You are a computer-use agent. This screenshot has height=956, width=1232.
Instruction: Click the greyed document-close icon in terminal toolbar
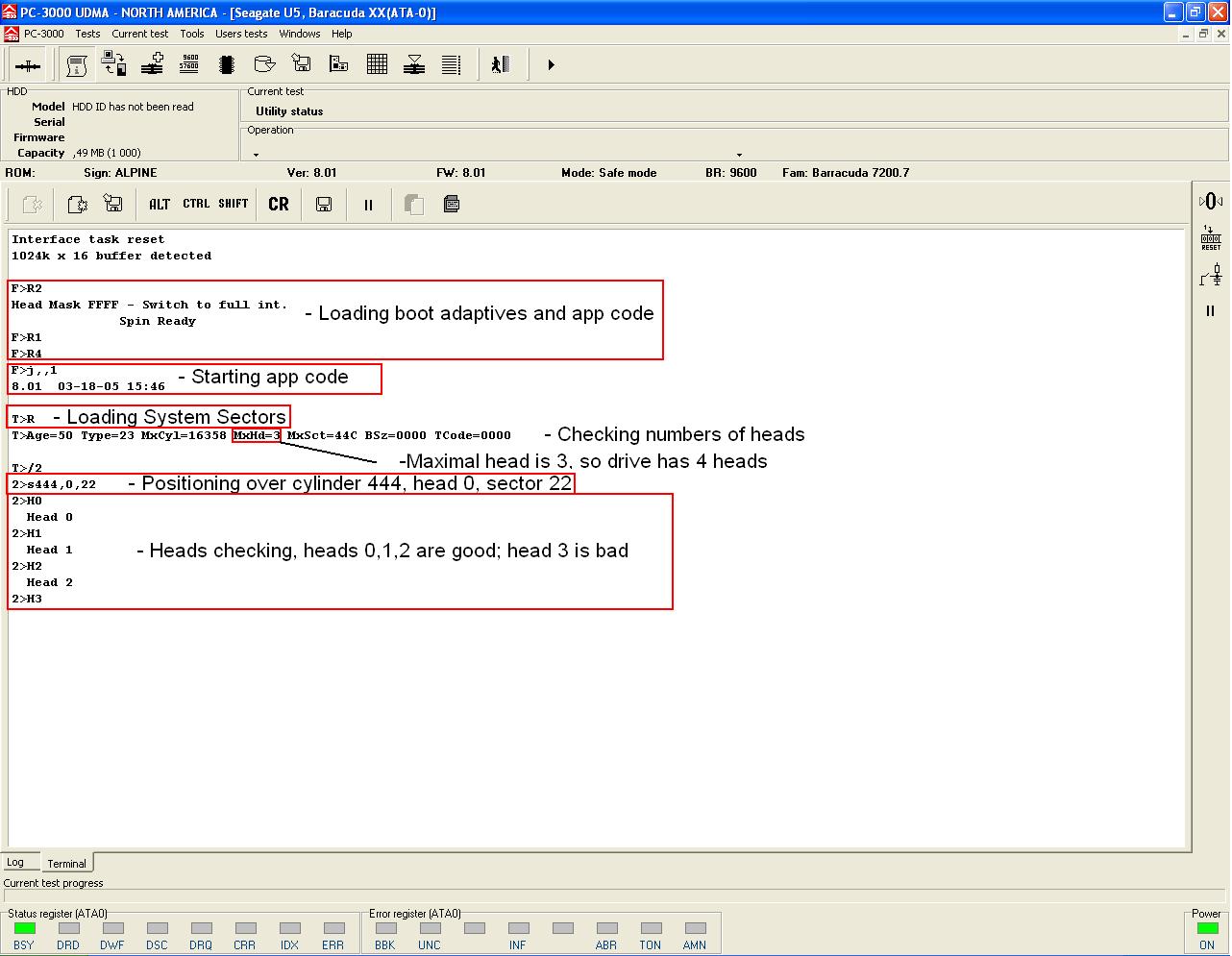tap(32, 204)
